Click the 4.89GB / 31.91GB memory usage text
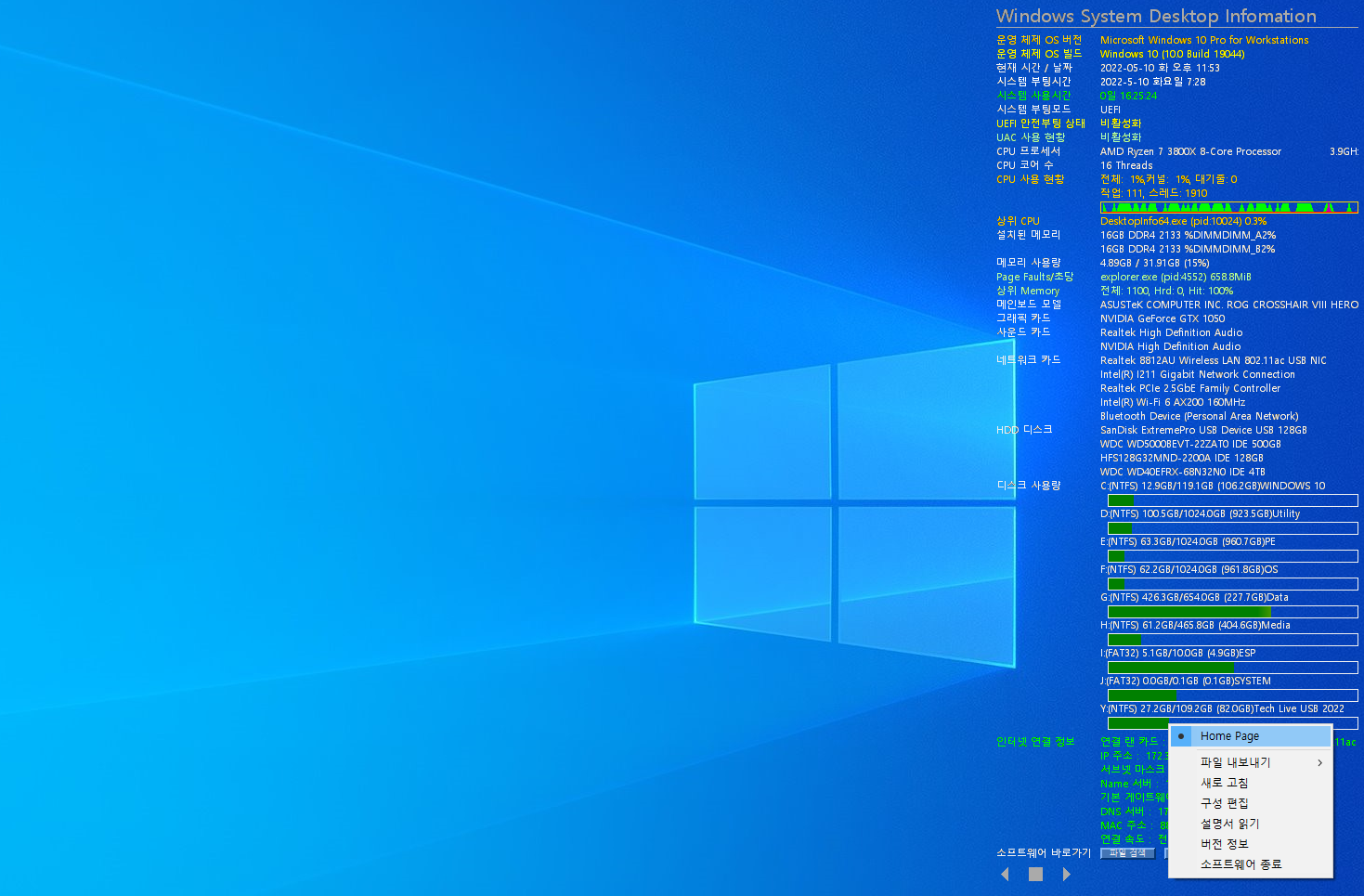Image resolution: width=1364 pixels, height=896 pixels. pyautogui.click(x=1154, y=263)
